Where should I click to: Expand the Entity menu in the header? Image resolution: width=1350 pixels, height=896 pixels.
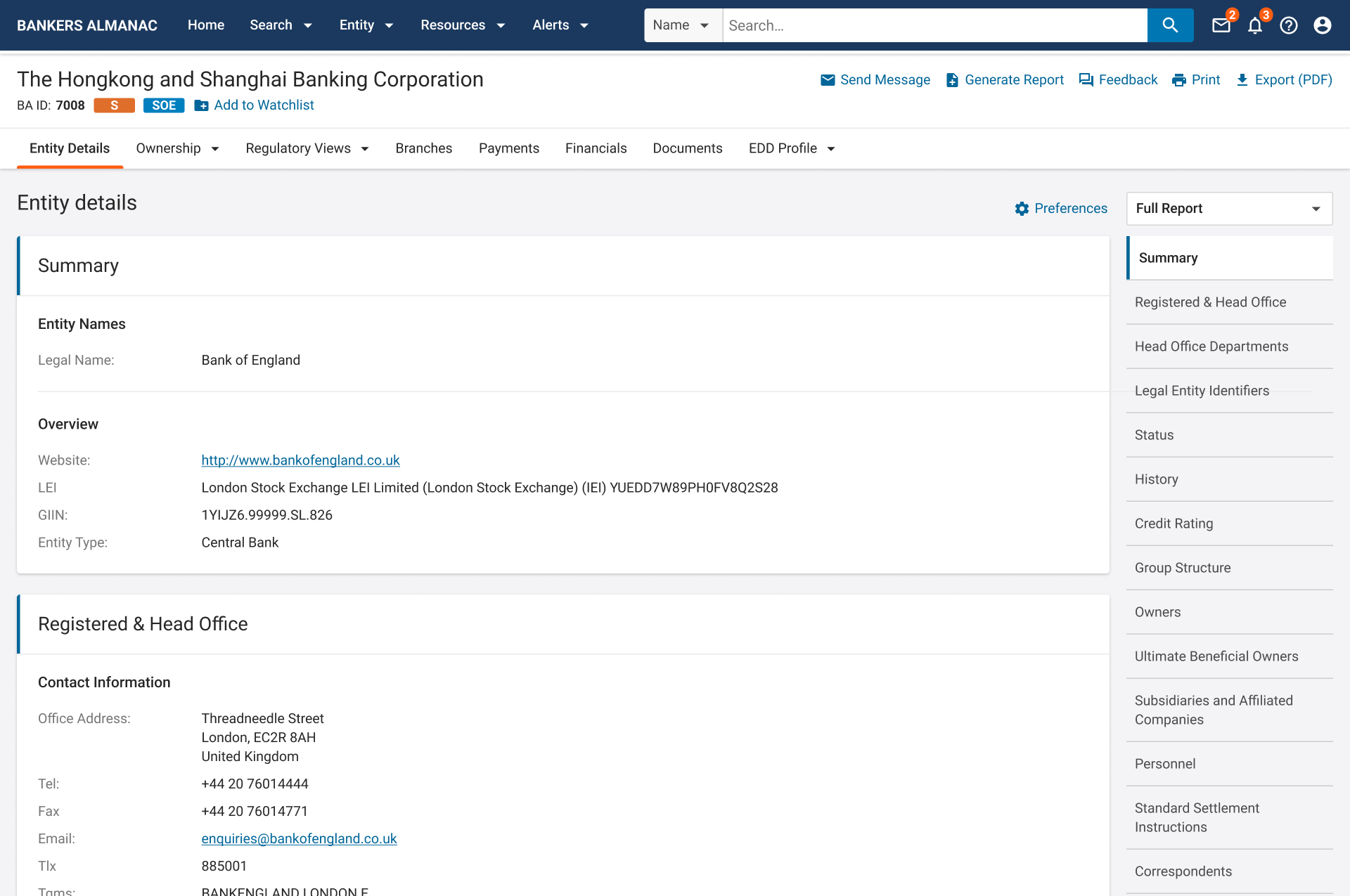click(366, 25)
